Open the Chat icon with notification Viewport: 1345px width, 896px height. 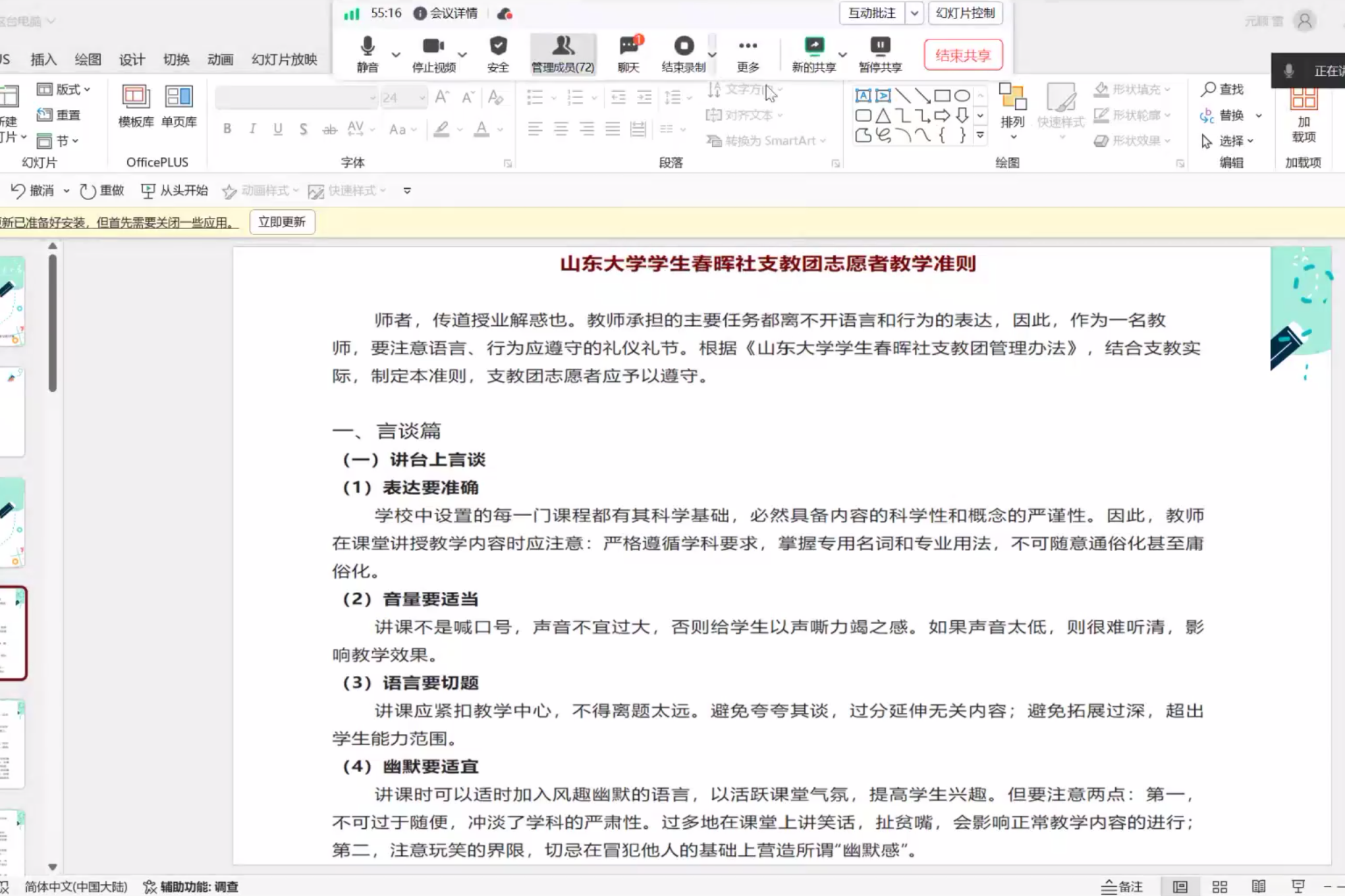pos(628,54)
